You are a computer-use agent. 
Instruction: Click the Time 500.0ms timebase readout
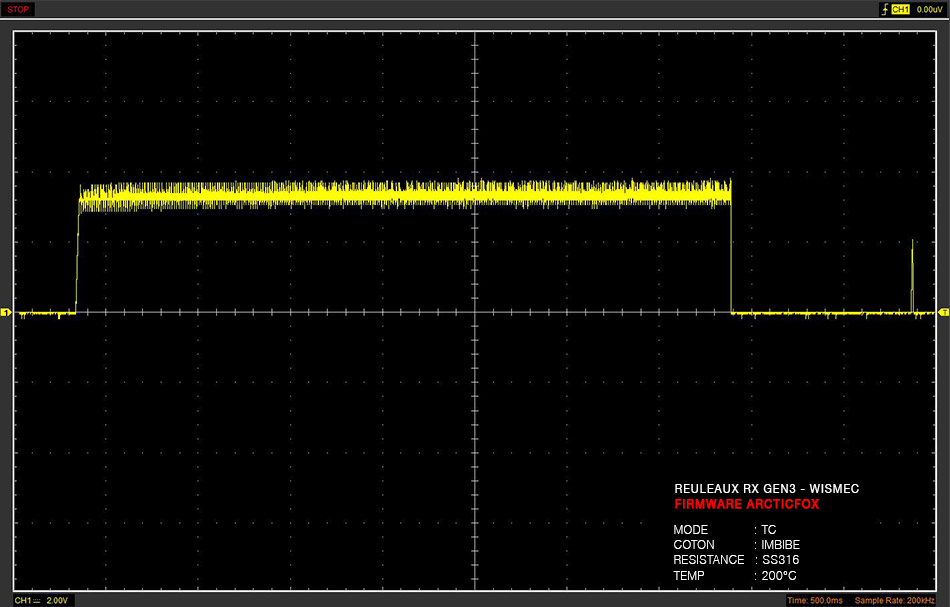tap(814, 600)
